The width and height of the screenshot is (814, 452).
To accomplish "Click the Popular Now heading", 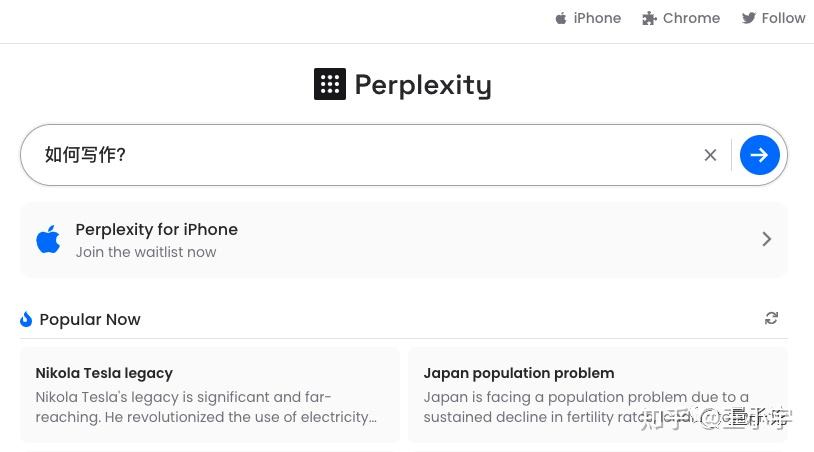I will (x=90, y=319).
